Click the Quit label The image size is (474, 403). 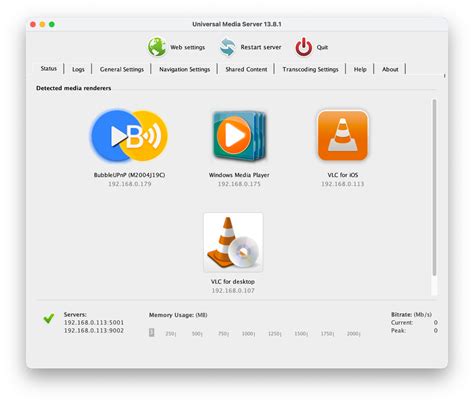coord(322,47)
